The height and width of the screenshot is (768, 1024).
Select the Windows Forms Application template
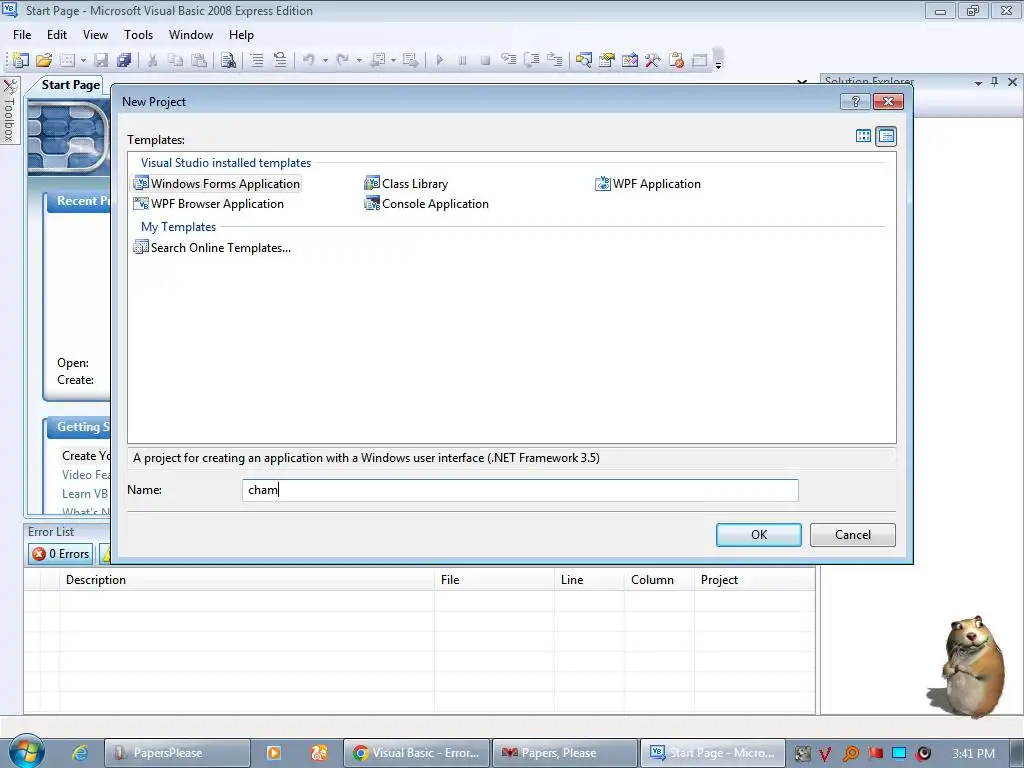point(217,184)
